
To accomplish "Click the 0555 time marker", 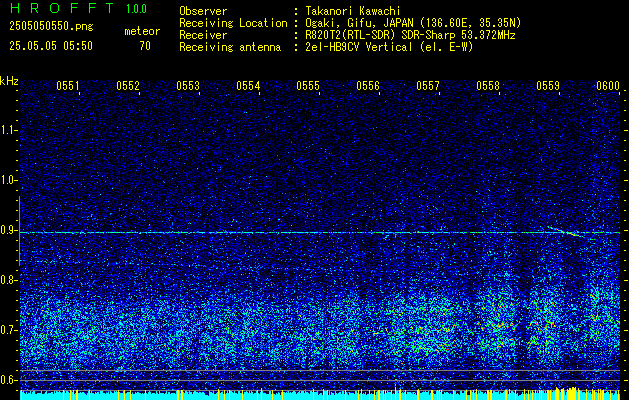I will click(x=308, y=86).
